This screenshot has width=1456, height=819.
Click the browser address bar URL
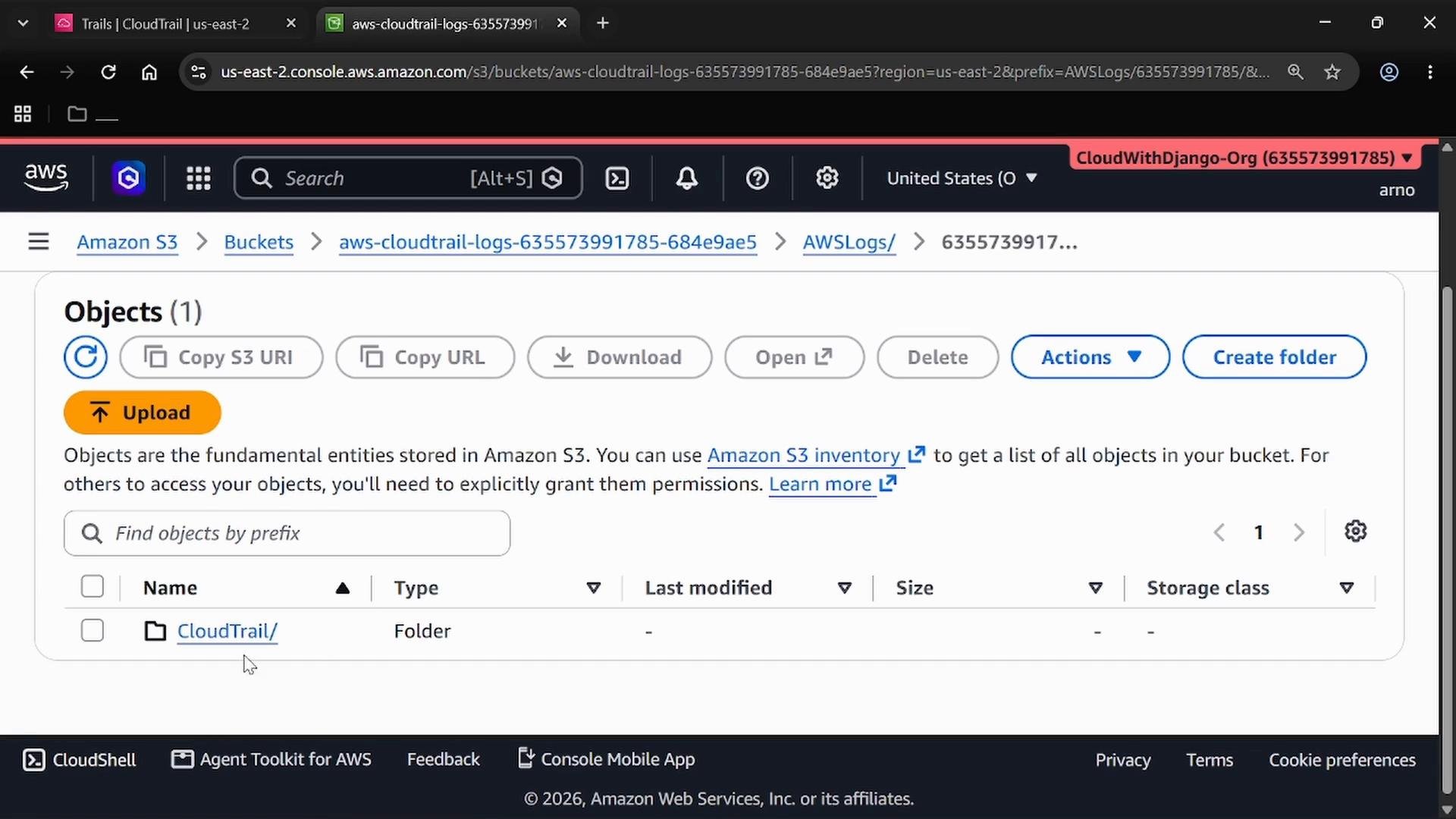point(745,72)
